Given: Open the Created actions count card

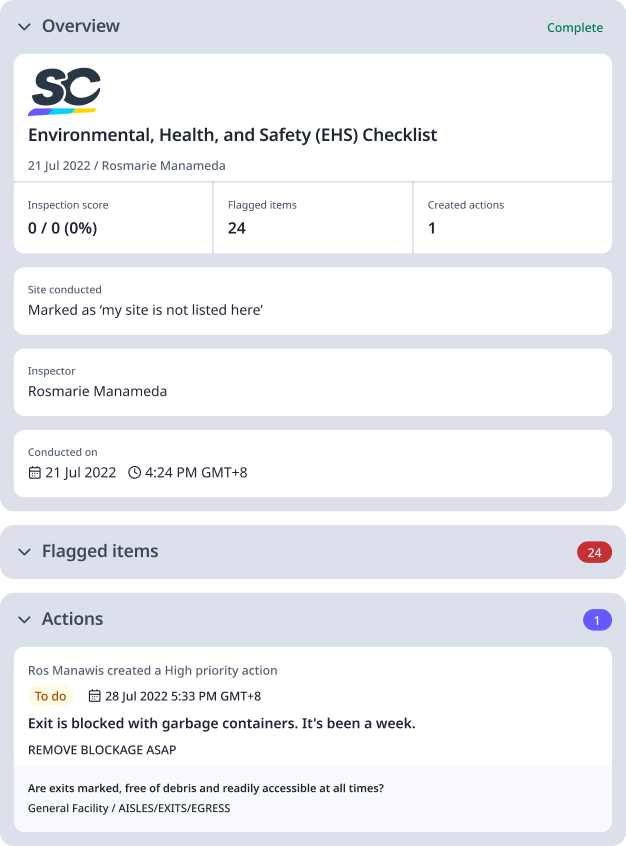Looking at the screenshot, I should [x=512, y=218].
